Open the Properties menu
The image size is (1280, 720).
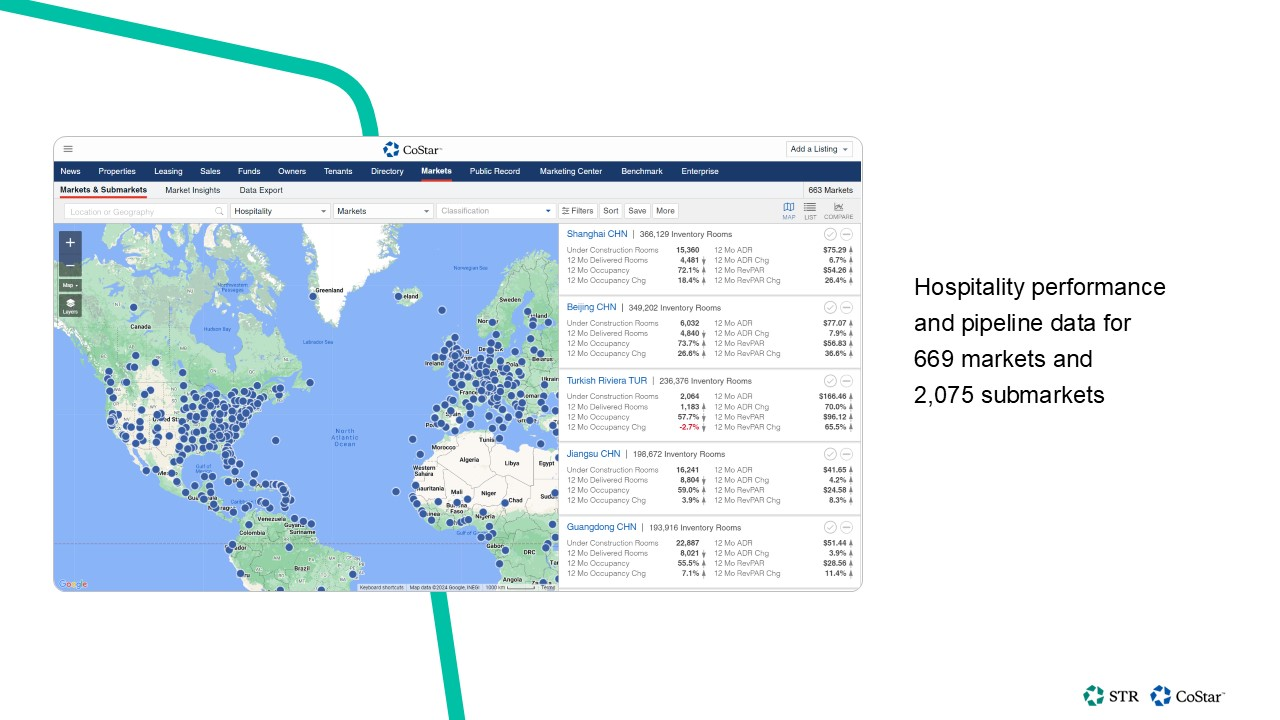(x=117, y=171)
